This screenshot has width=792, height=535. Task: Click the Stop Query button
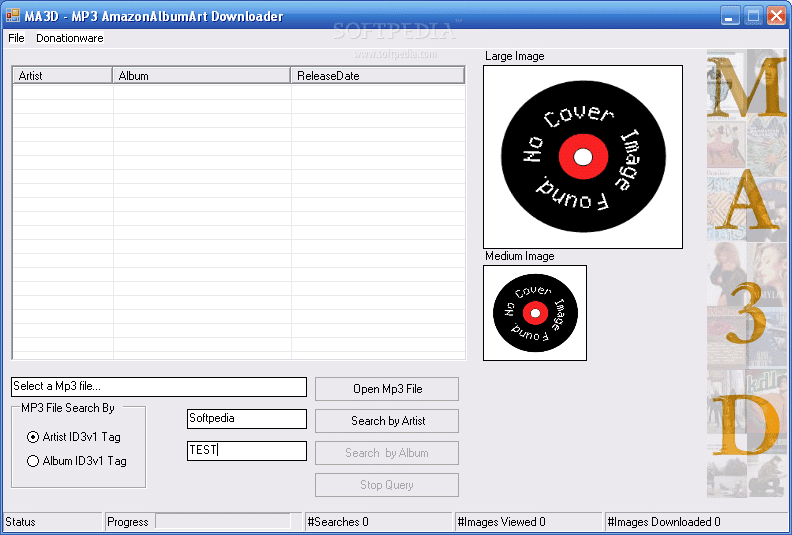(x=387, y=485)
